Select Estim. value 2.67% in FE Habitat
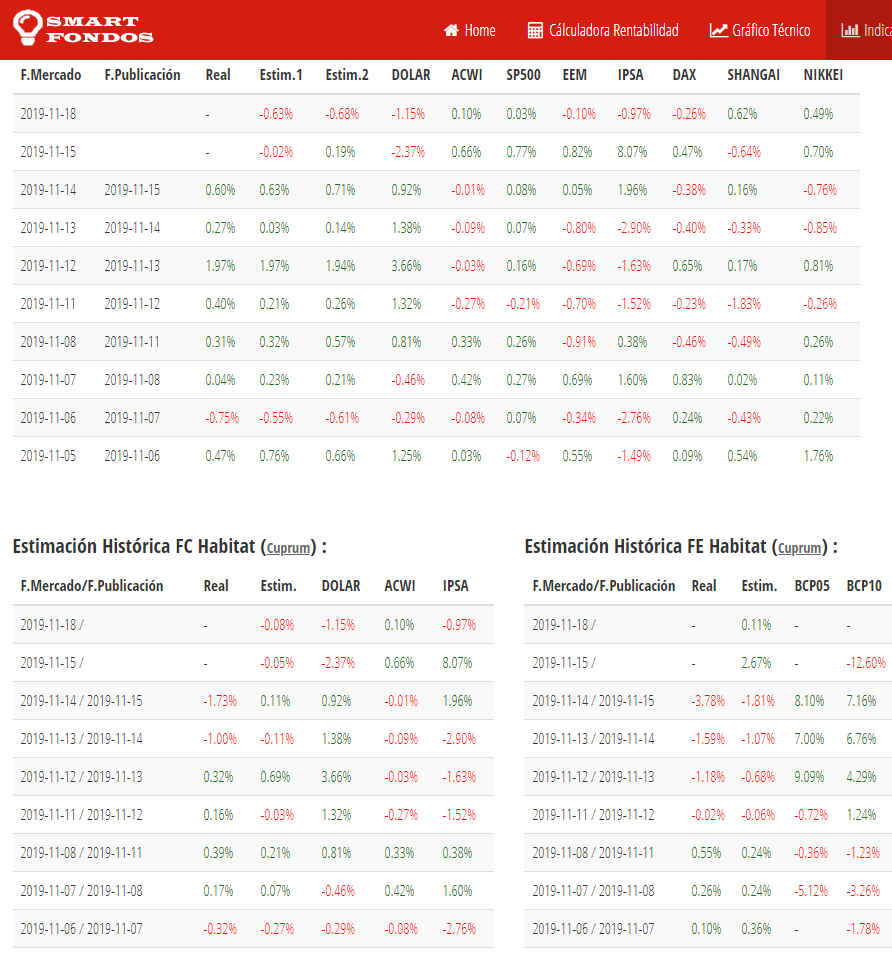 click(756, 663)
